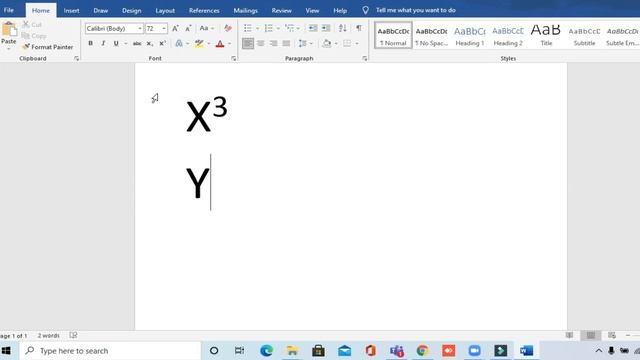This screenshot has height=360, width=640.
Task: Justify the text
Action: pos(287,43)
